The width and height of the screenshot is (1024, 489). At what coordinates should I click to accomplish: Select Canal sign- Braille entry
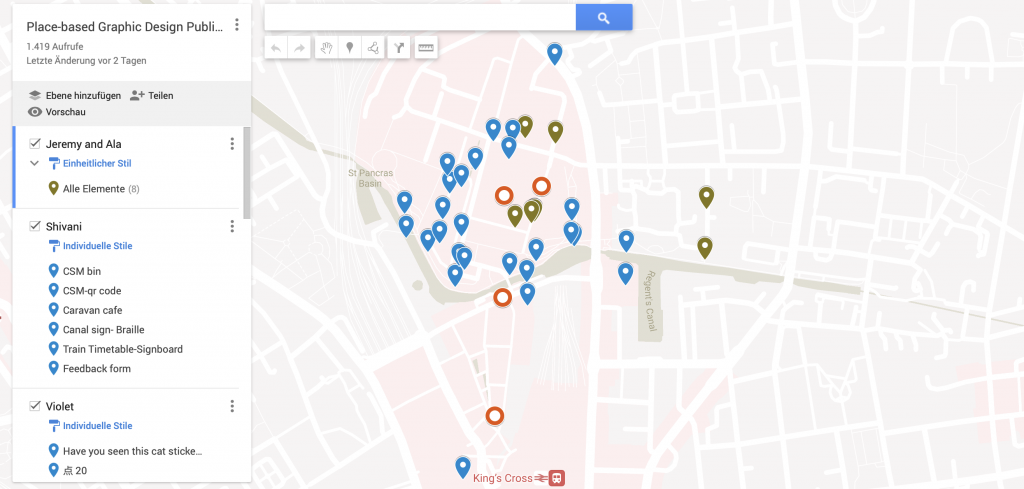(104, 330)
